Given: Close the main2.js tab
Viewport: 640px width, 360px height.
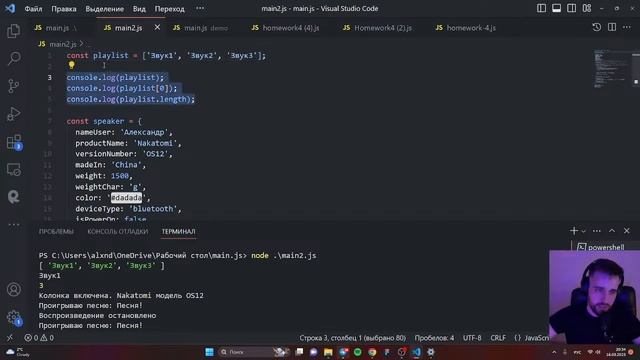Looking at the screenshot, I should pyautogui.click(x=157, y=27).
